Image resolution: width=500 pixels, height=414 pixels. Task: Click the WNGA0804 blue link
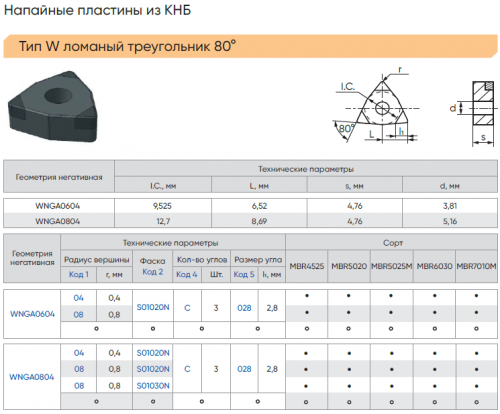click(x=32, y=377)
